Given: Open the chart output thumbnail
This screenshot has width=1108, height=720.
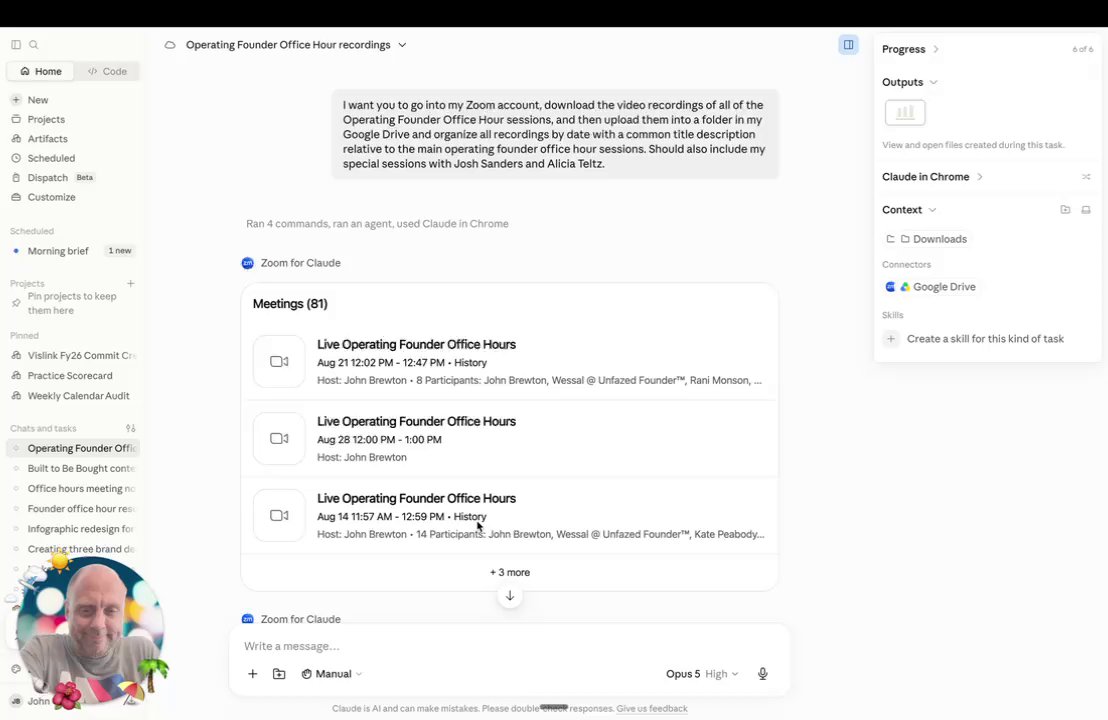Looking at the screenshot, I should [x=904, y=112].
